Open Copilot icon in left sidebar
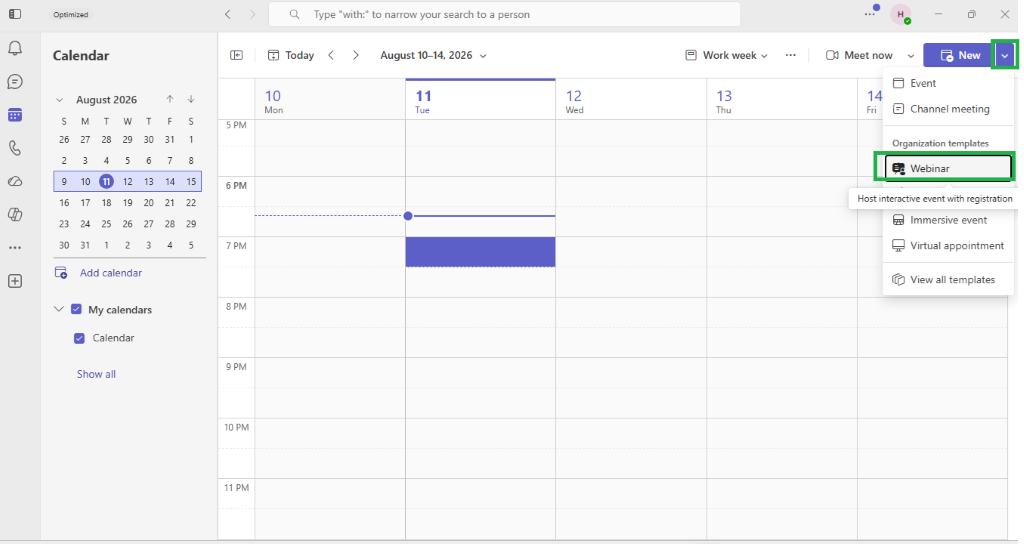This screenshot has height=544, width=1024. click(x=15, y=214)
